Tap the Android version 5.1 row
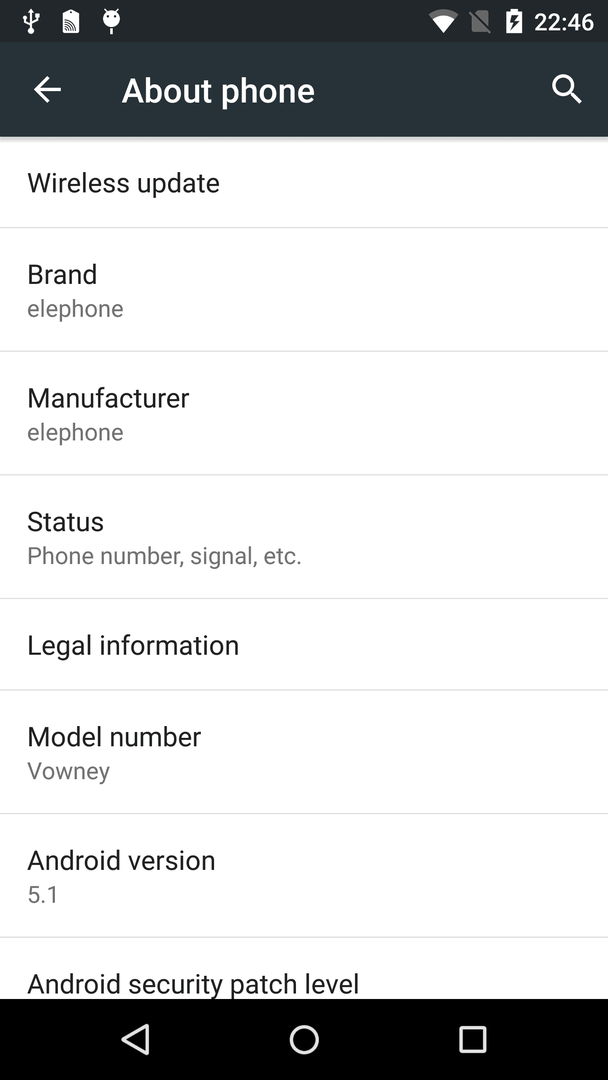The image size is (608, 1080). [304, 875]
